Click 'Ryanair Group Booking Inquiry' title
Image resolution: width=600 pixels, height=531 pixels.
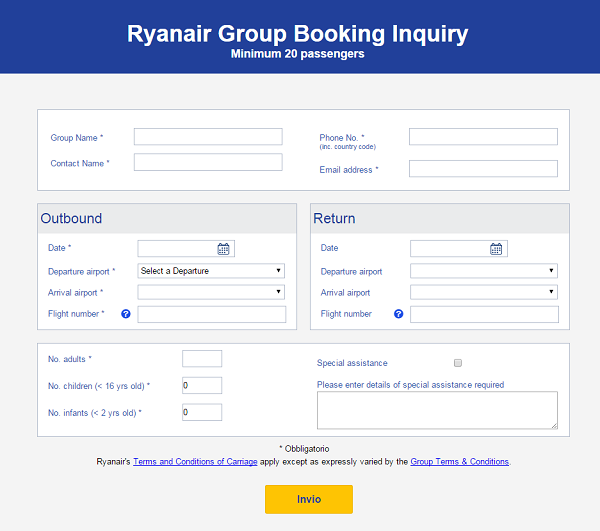coord(297,34)
